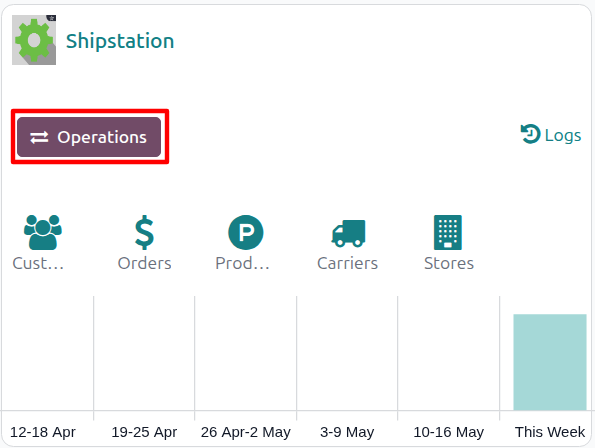The image size is (595, 448).
Task: Click the truncated Prod... label
Action: click(x=242, y=263)
